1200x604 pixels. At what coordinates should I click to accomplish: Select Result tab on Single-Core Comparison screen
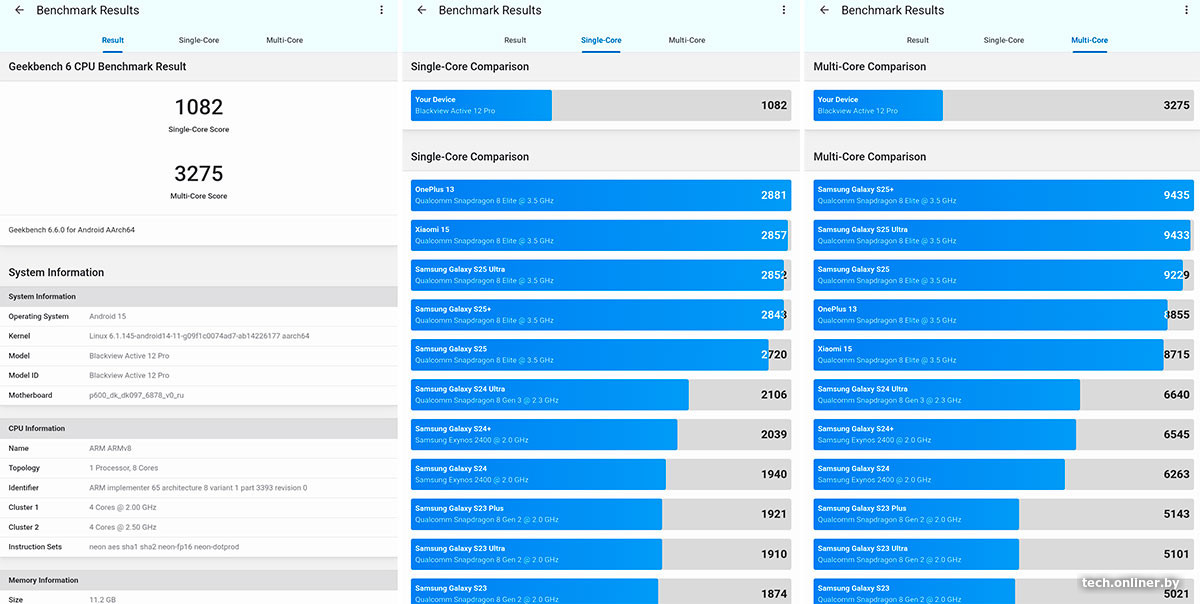[515, 41]
